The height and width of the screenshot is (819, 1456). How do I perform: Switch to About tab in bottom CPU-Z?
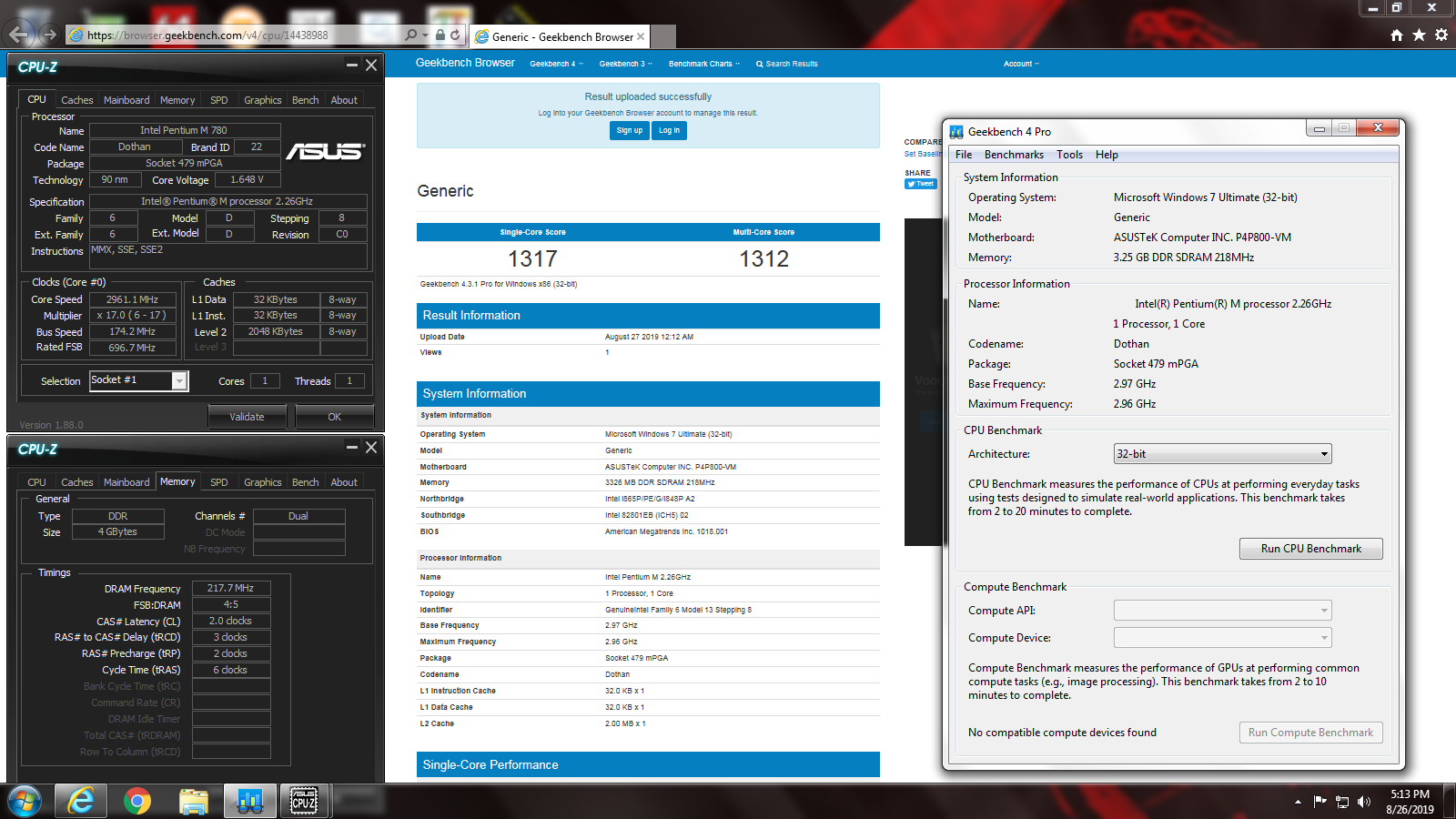(x=344, y=482)
